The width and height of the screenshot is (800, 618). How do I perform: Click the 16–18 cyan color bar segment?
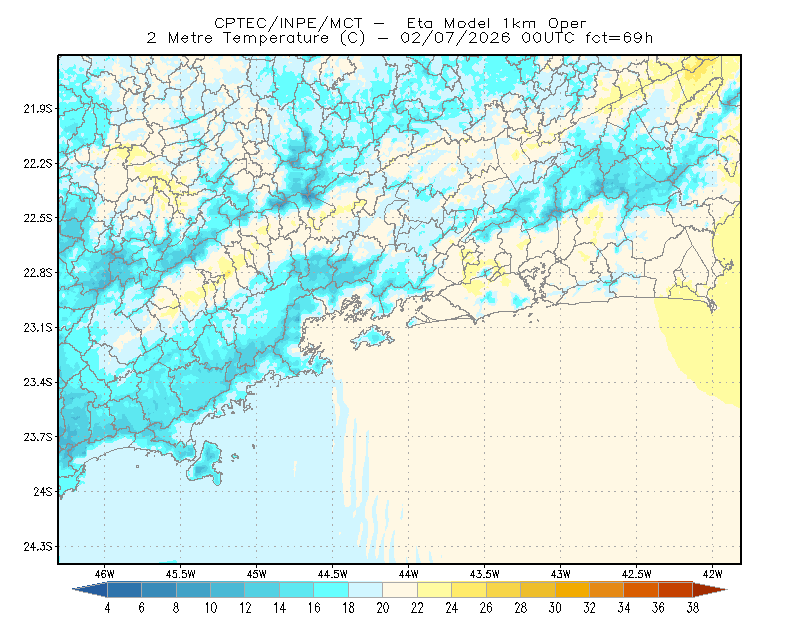click(x=331, y=590)
